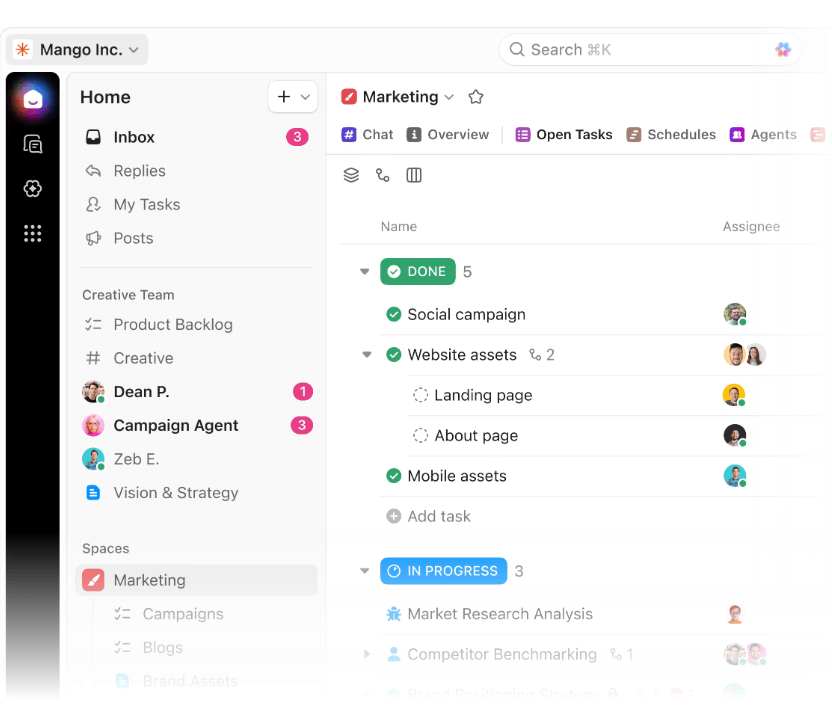Select the chat messages icon in the dark sidebar

pos(33,143)
